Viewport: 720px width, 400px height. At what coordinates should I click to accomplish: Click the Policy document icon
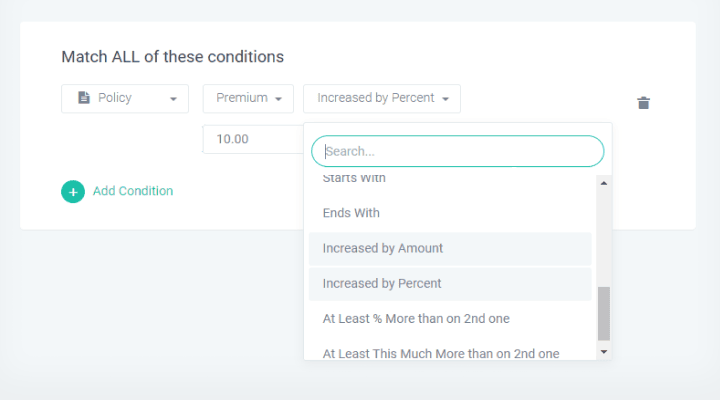click(84, 98)
